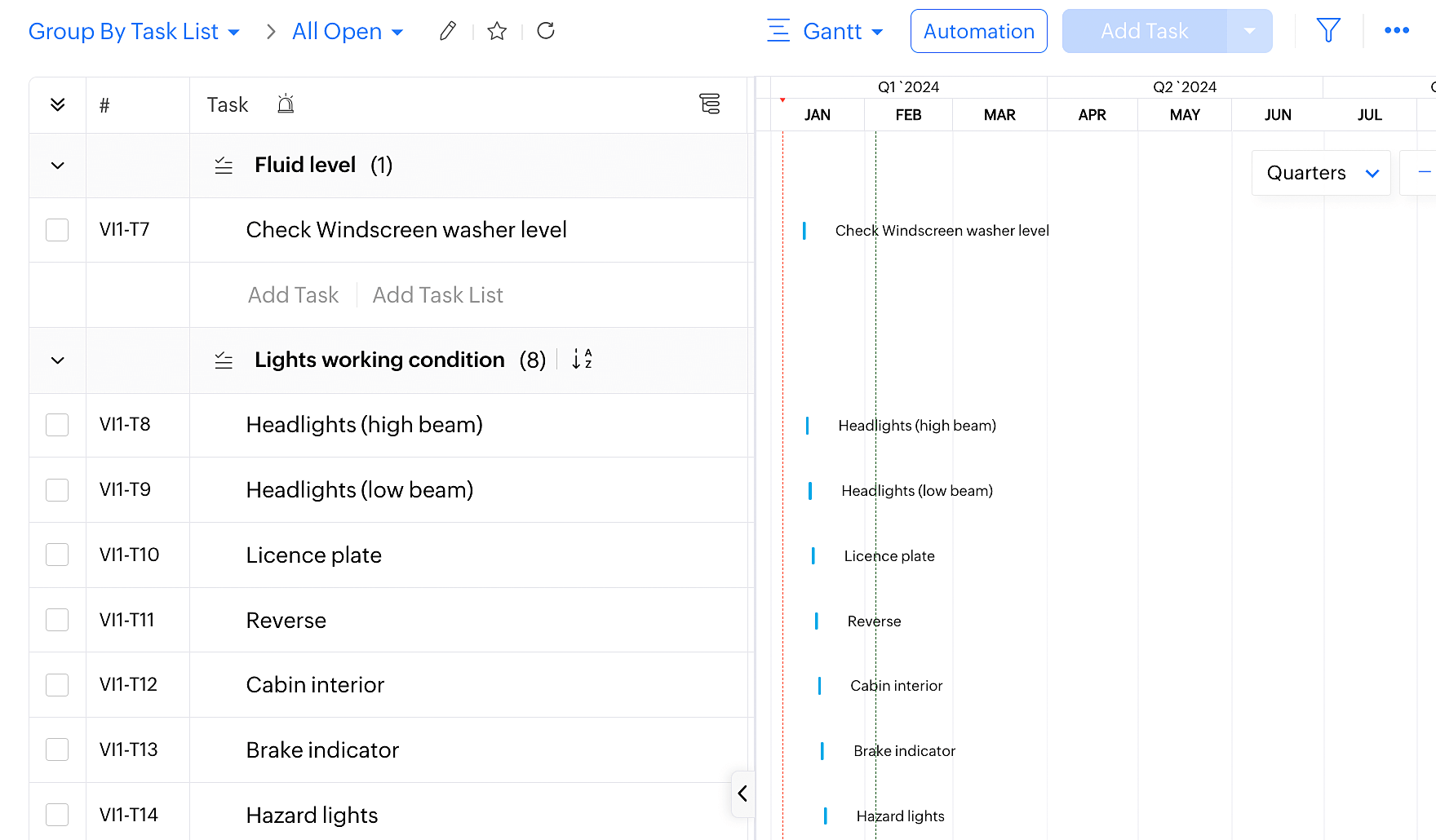
Task: Click the Reverse task bar in Gantt
Action: pyautogui.click(x=817, y=621)
